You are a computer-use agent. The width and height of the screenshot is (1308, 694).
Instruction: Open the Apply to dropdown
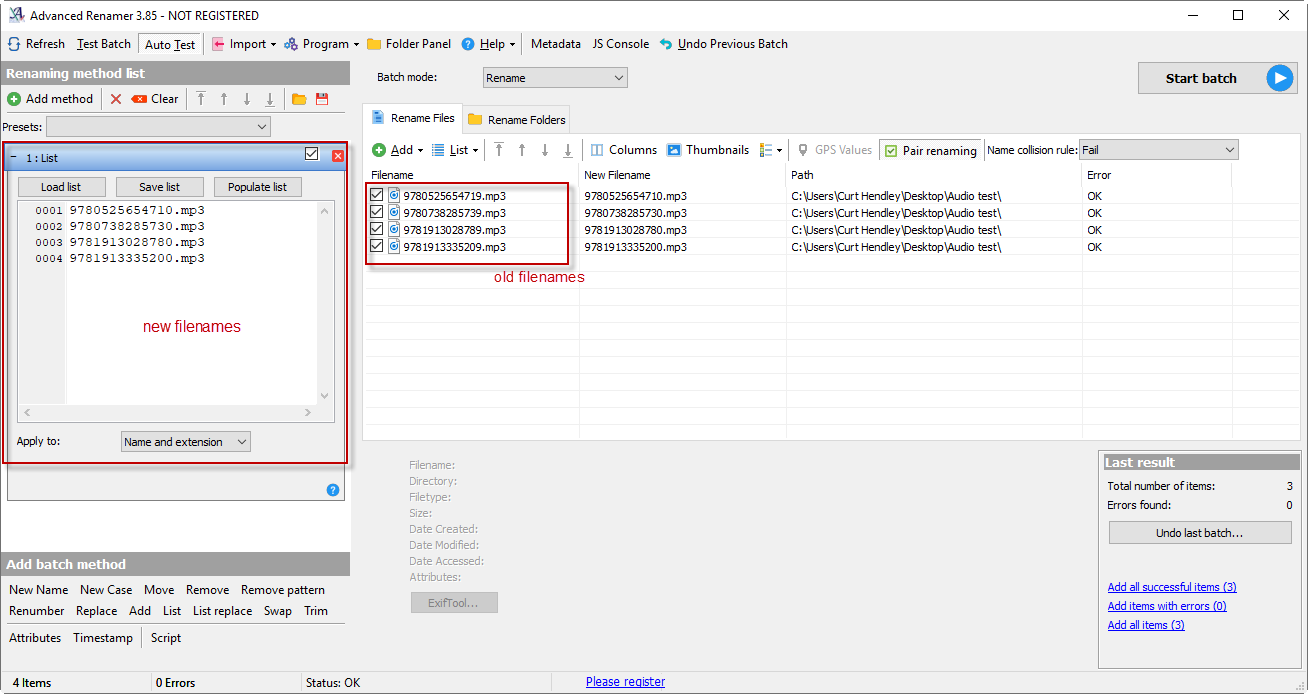pos(186,442)
